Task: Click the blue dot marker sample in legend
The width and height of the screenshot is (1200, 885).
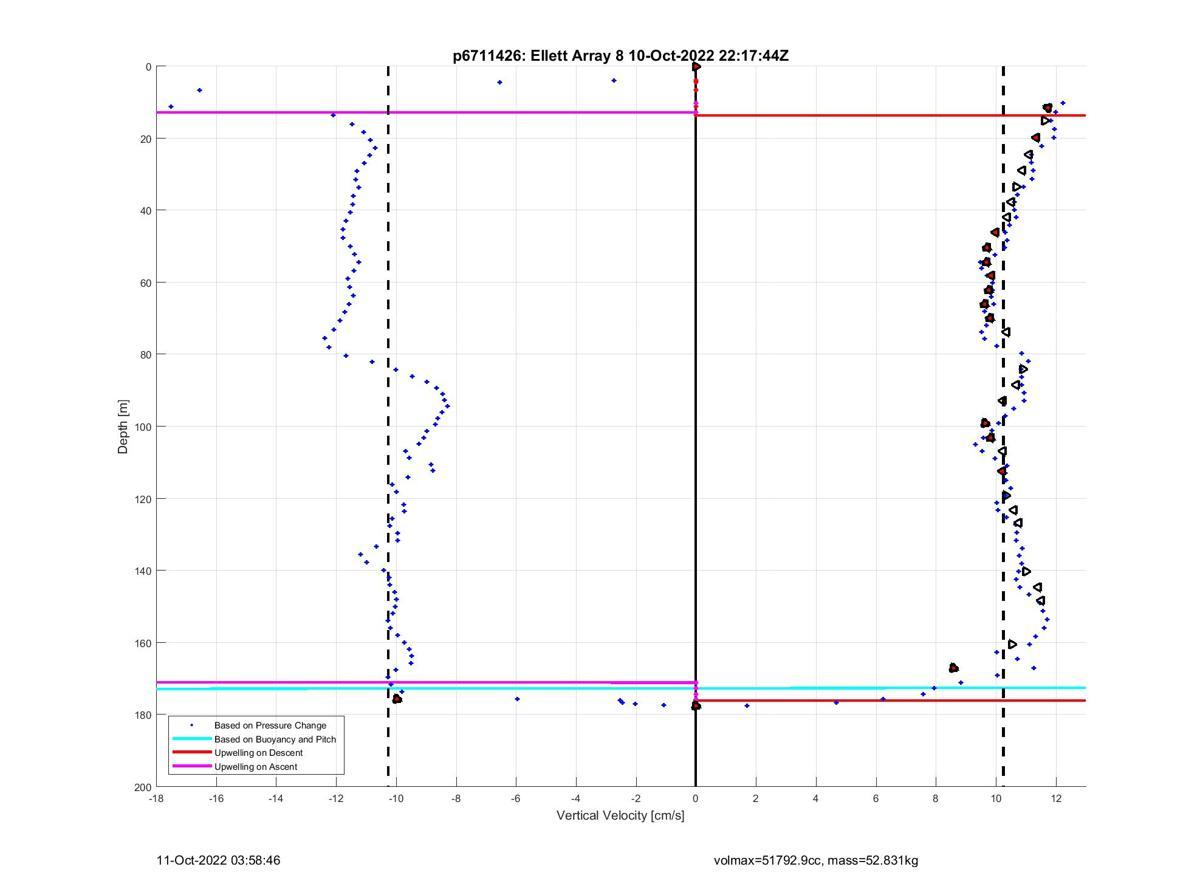Action: pyautogui.click(x=191, y=725)
